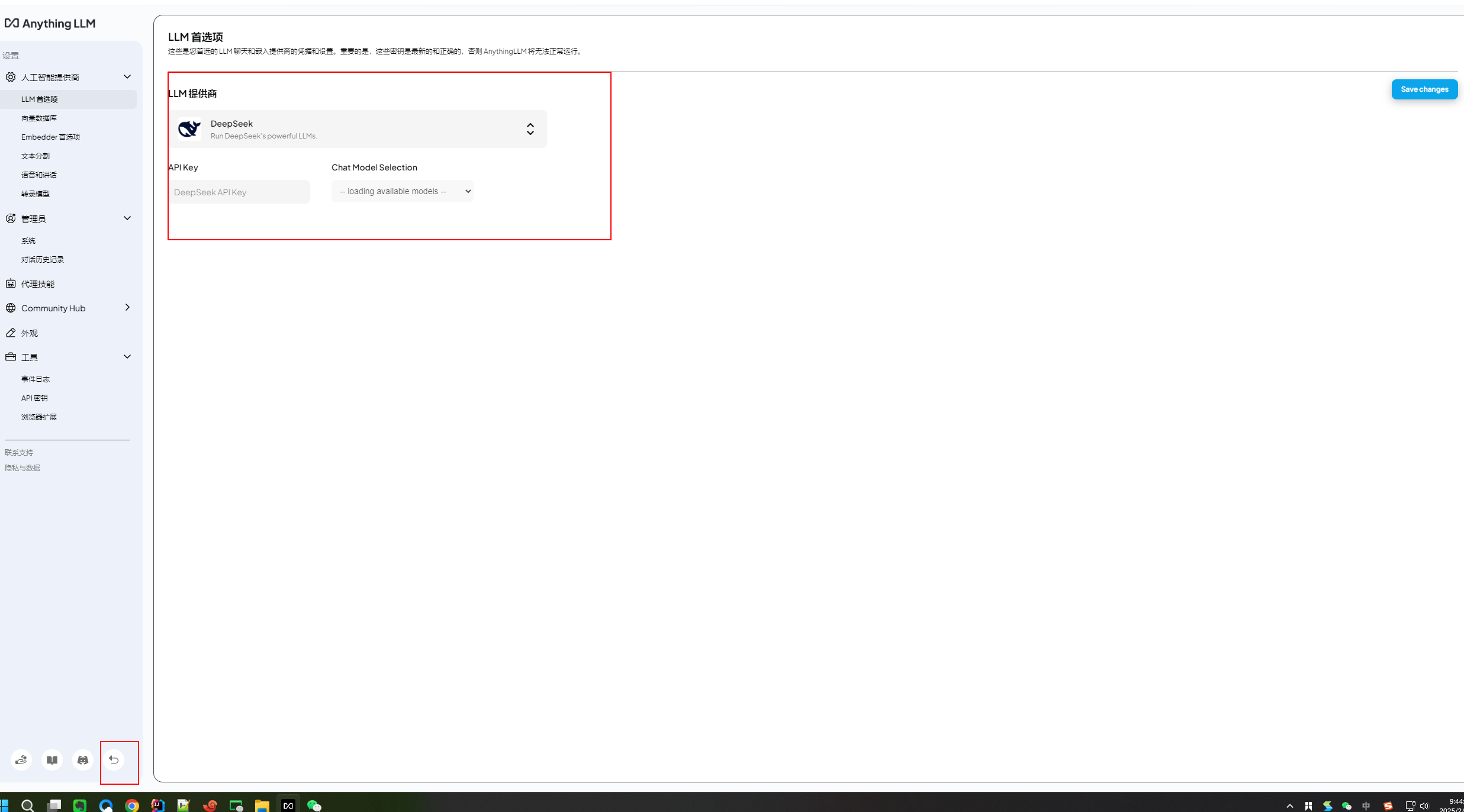Screen dimensions: 1464x812
Task: Go to 向量数据库 vector database settings
Action: coord(39,118)
